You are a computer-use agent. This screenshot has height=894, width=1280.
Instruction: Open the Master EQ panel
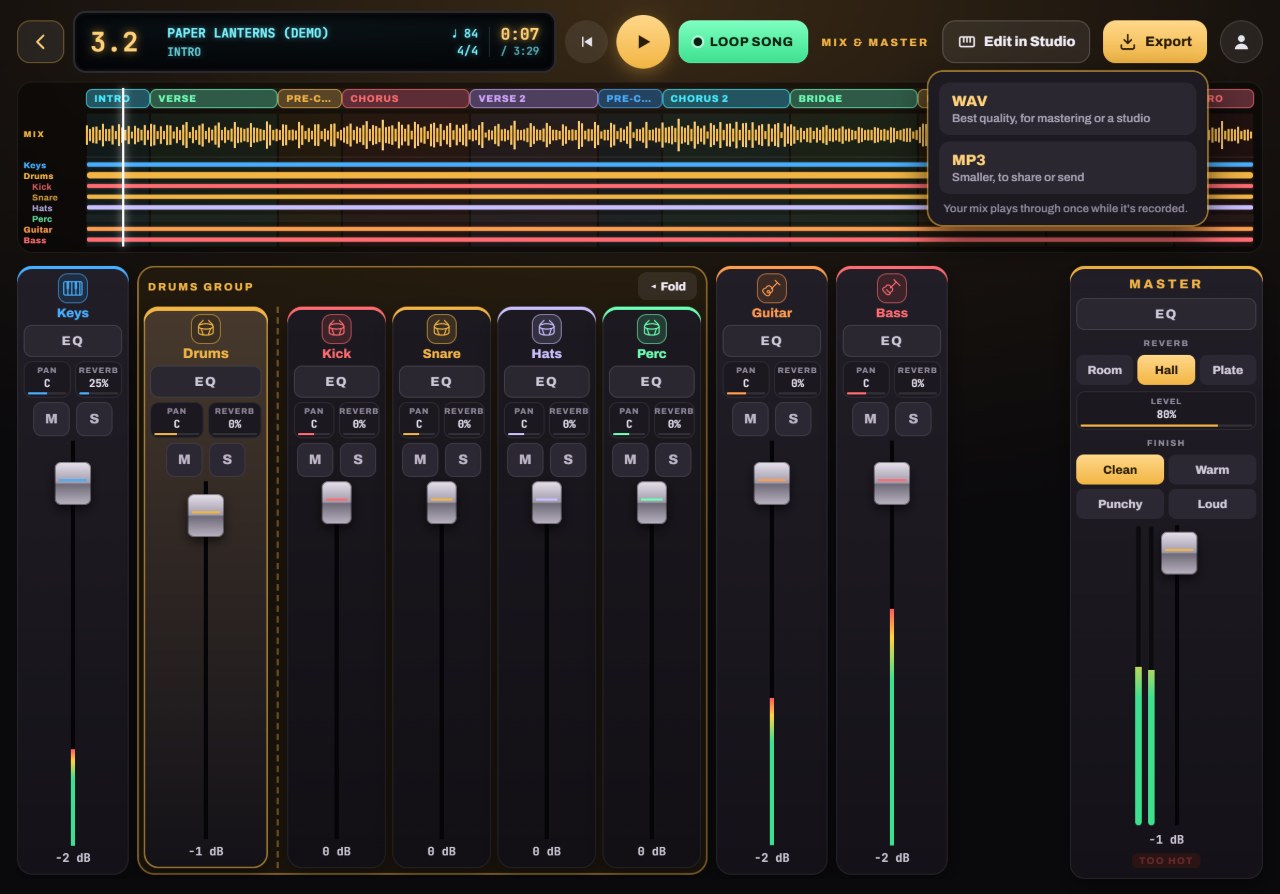[1166, 314]
